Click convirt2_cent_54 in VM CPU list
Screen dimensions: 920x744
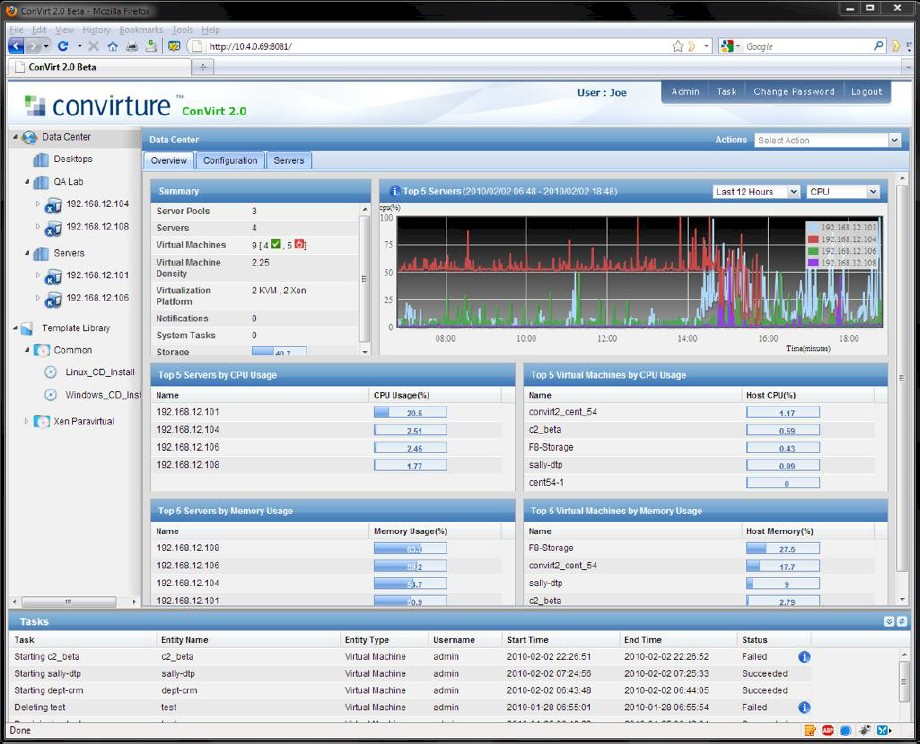point(563,412)
